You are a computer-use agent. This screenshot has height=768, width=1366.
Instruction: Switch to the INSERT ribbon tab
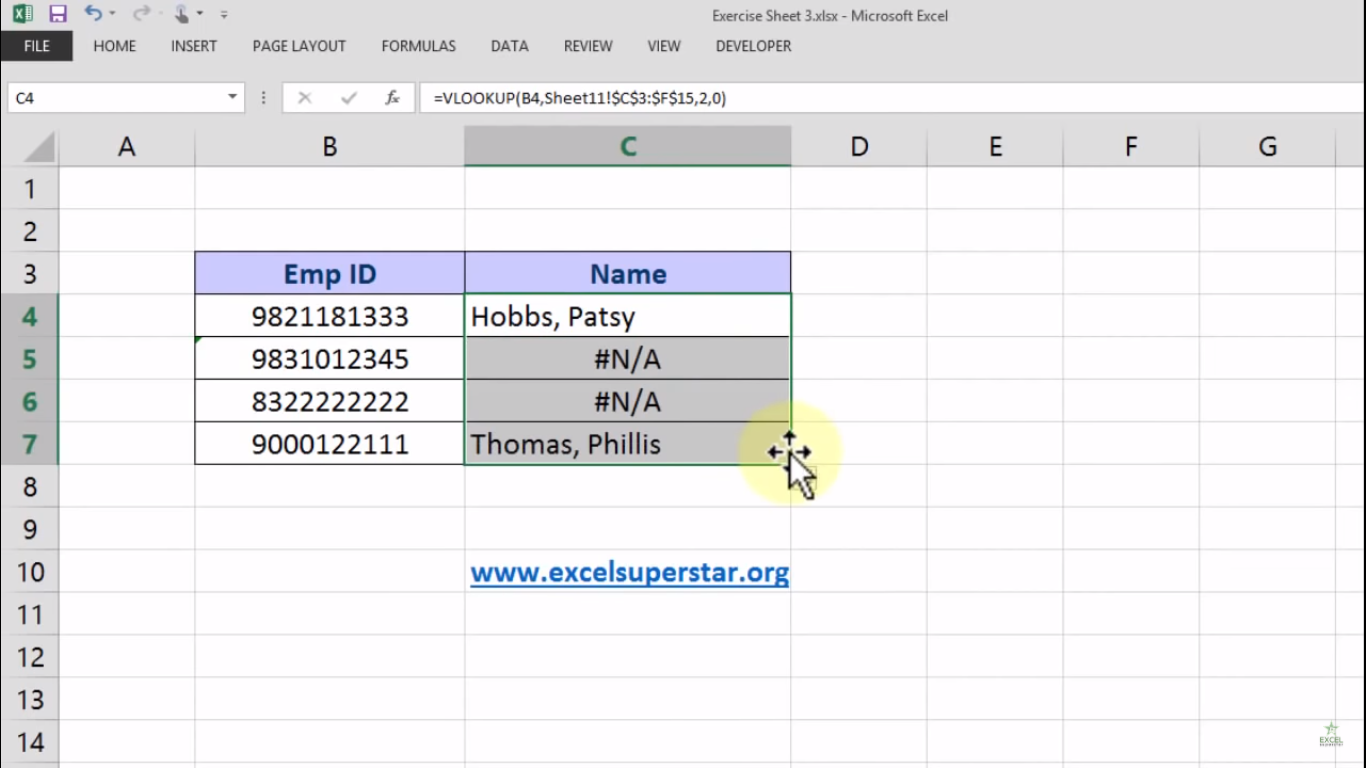coord(194,46)
